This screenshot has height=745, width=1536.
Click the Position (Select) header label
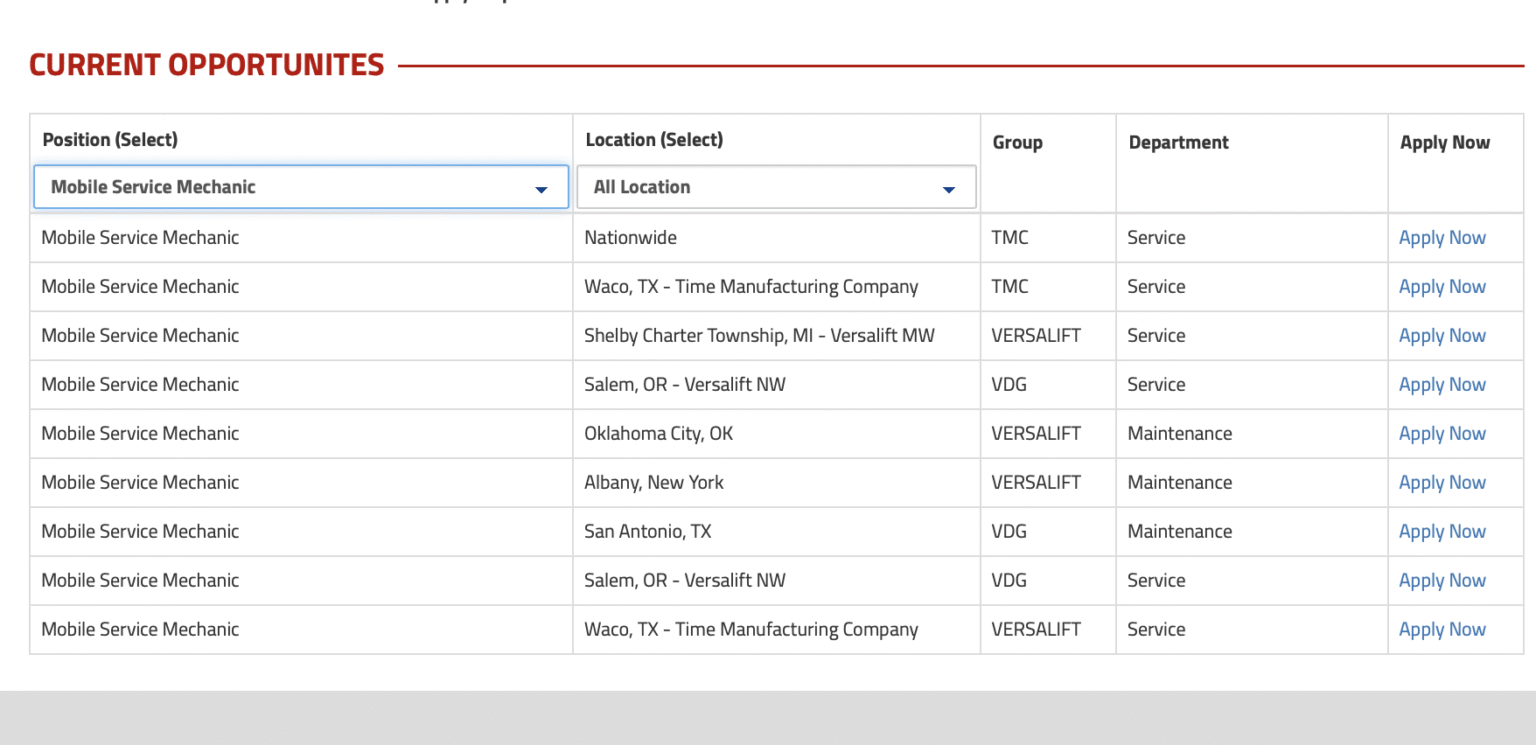pos(110,140)
